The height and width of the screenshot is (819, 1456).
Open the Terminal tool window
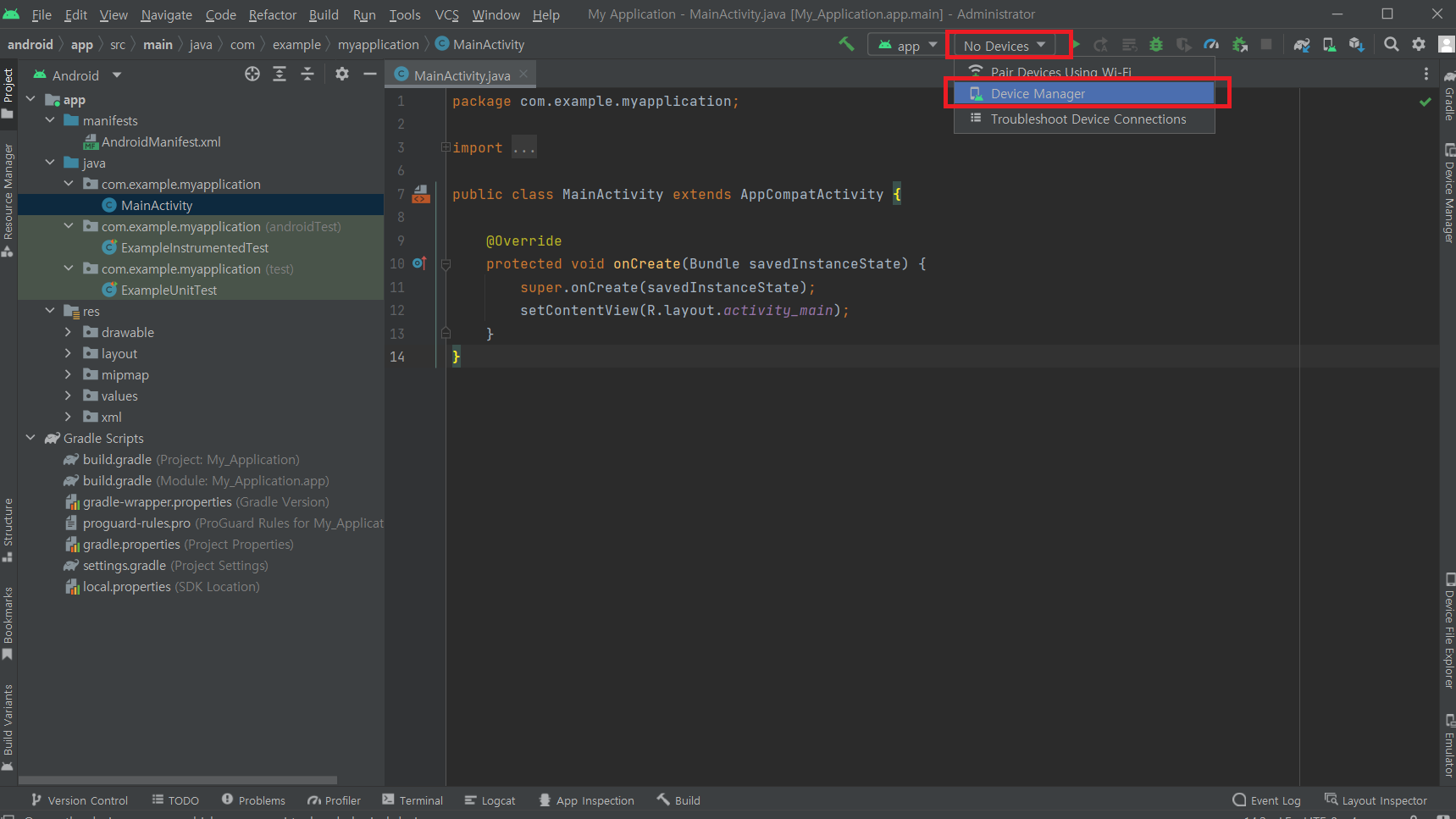(x=412, y=800)
